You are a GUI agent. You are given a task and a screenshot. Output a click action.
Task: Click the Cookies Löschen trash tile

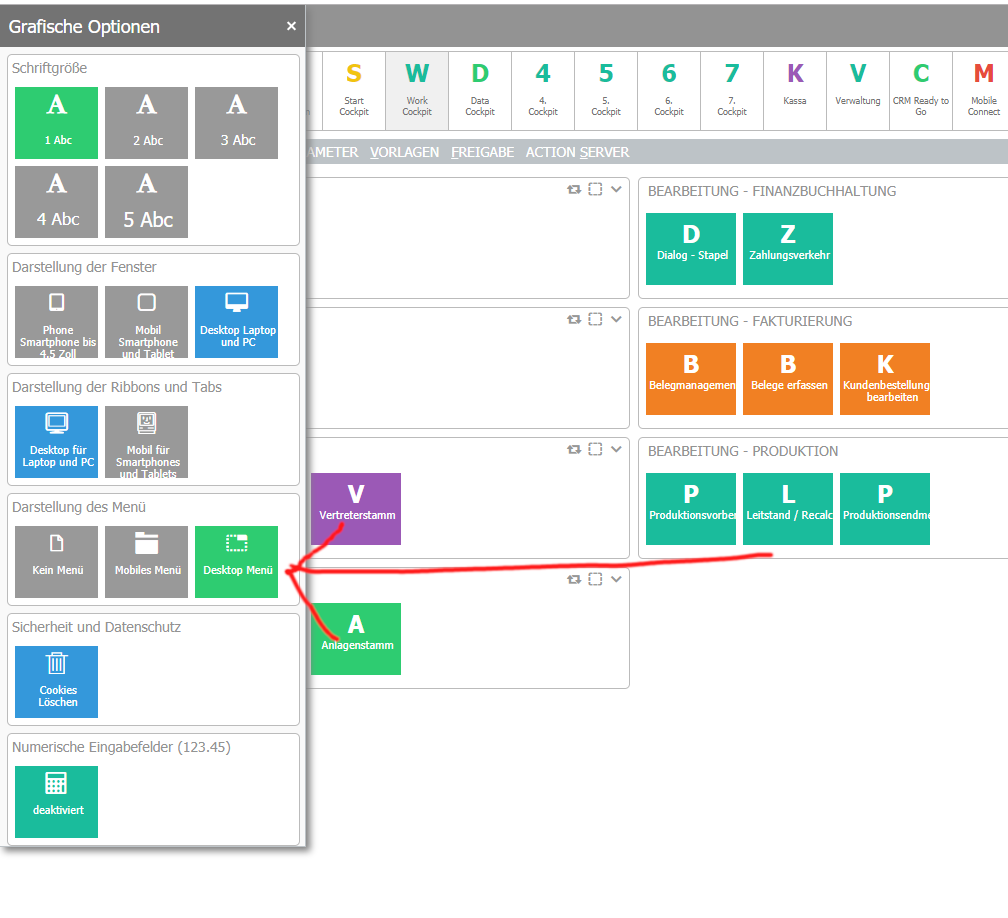(56, 681)
